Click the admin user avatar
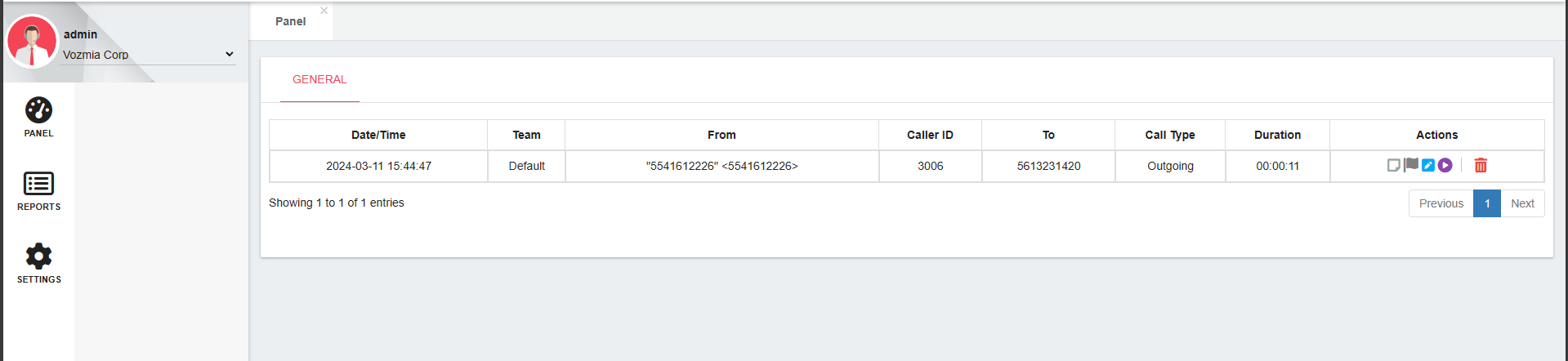Screen dimensions: 1568x361 (x=32, y=42)
